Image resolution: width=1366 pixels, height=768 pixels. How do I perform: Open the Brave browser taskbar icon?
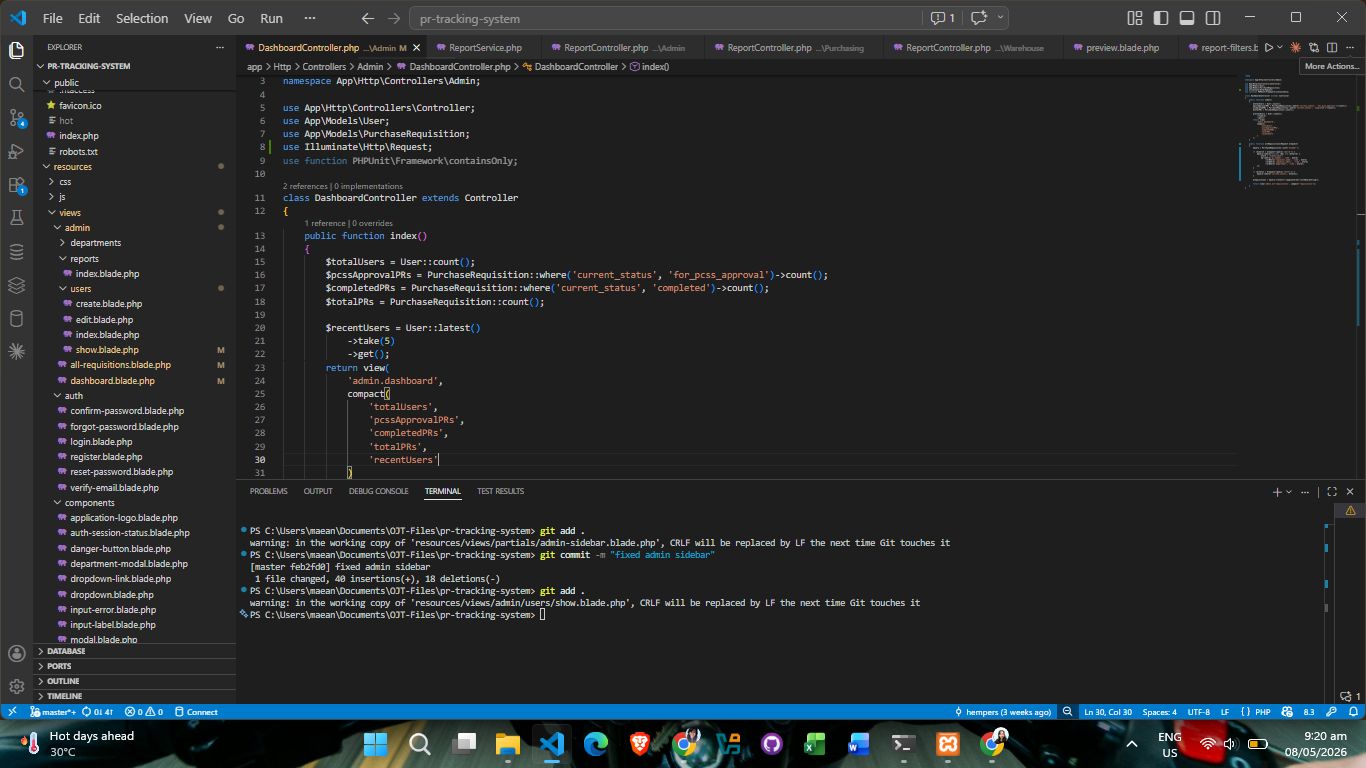(640, 743)
